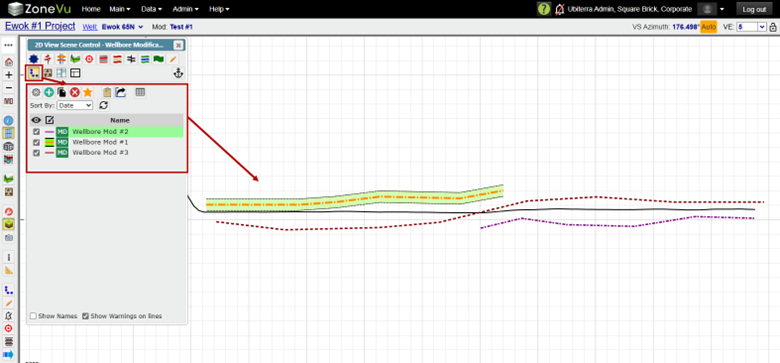This screenshot has height=363, width=780.
Task: Open the Admin menu
Action: coord(186,9)
